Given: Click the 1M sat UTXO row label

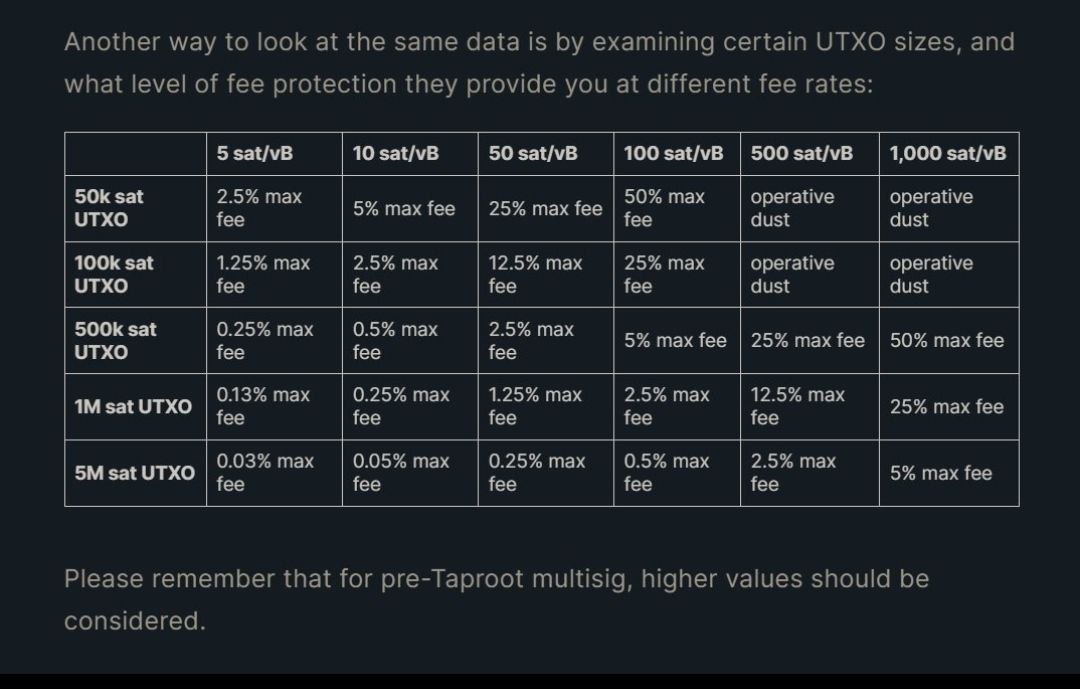Looking at the screenshot, I should (136, 407).
